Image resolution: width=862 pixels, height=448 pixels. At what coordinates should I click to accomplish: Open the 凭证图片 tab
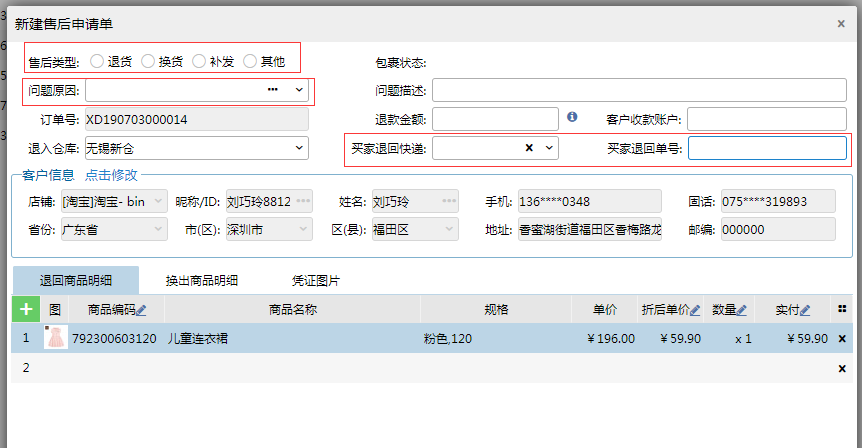point(315,281)
